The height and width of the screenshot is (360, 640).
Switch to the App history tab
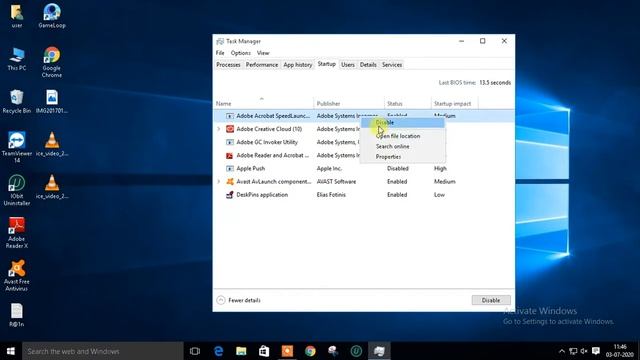[x=298, y=65]
